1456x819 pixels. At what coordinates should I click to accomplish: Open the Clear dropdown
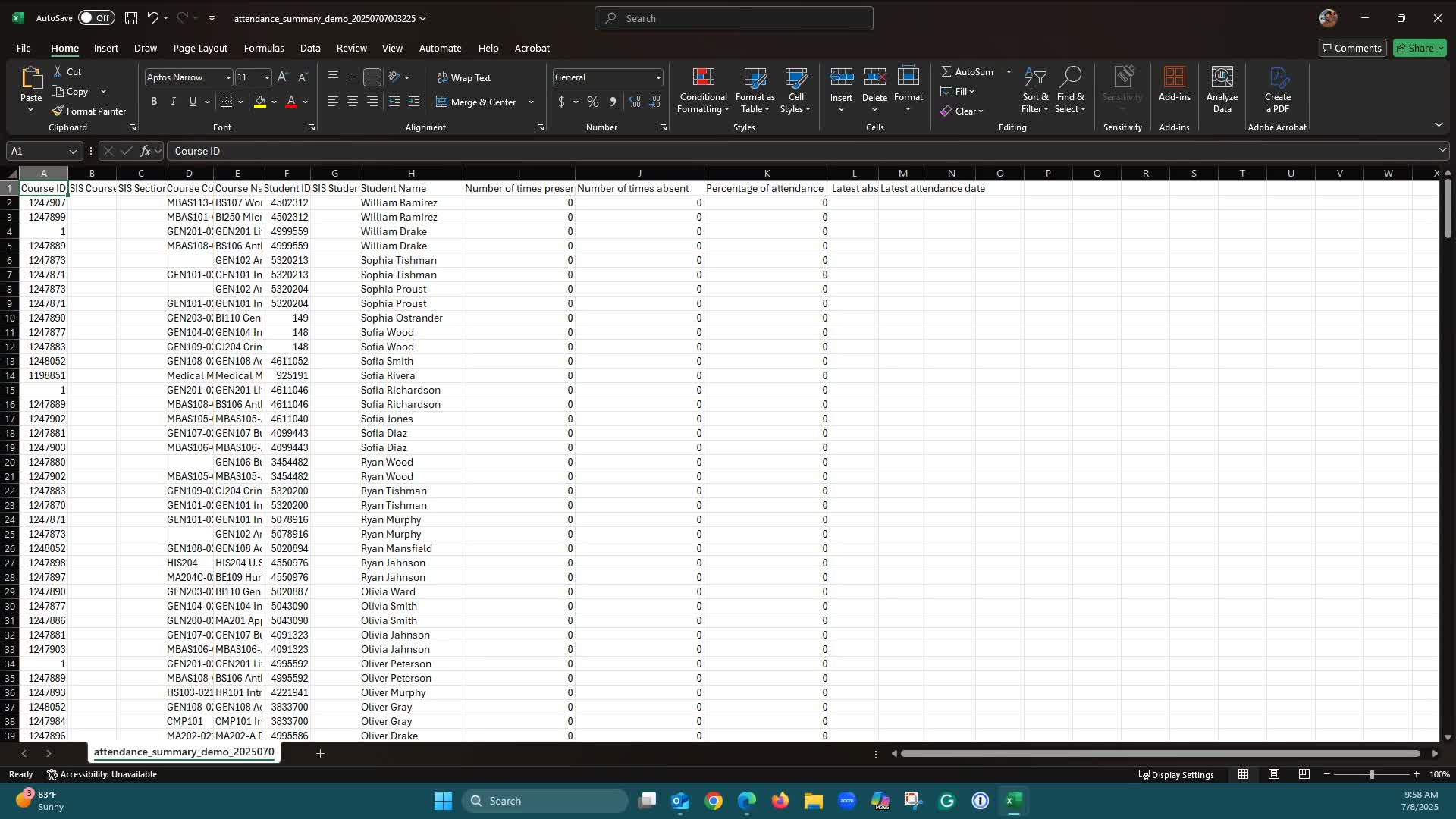coord(962,111)
